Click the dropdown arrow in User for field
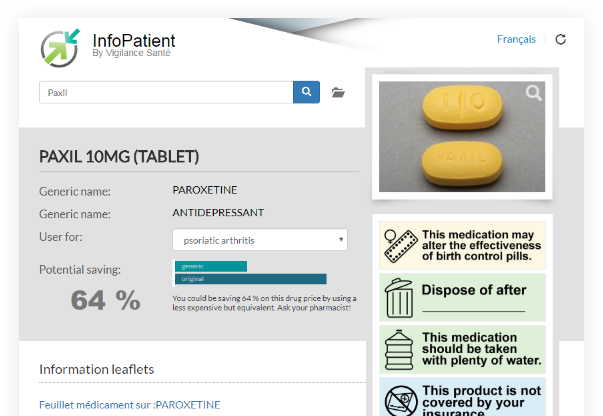Image resolution: width=603 pixels, height=416 pixels. (341, 240)
